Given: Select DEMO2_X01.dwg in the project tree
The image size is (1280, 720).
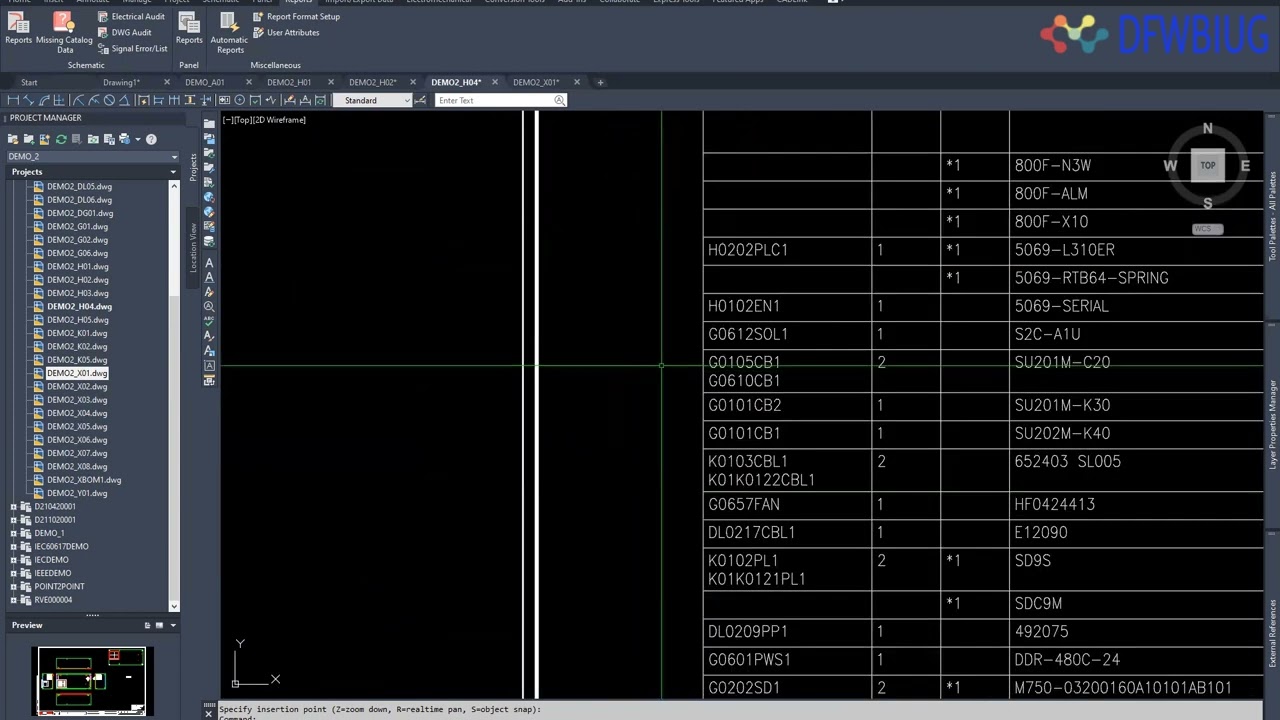Looking at the screenshot, I should (x=77, y=373).
